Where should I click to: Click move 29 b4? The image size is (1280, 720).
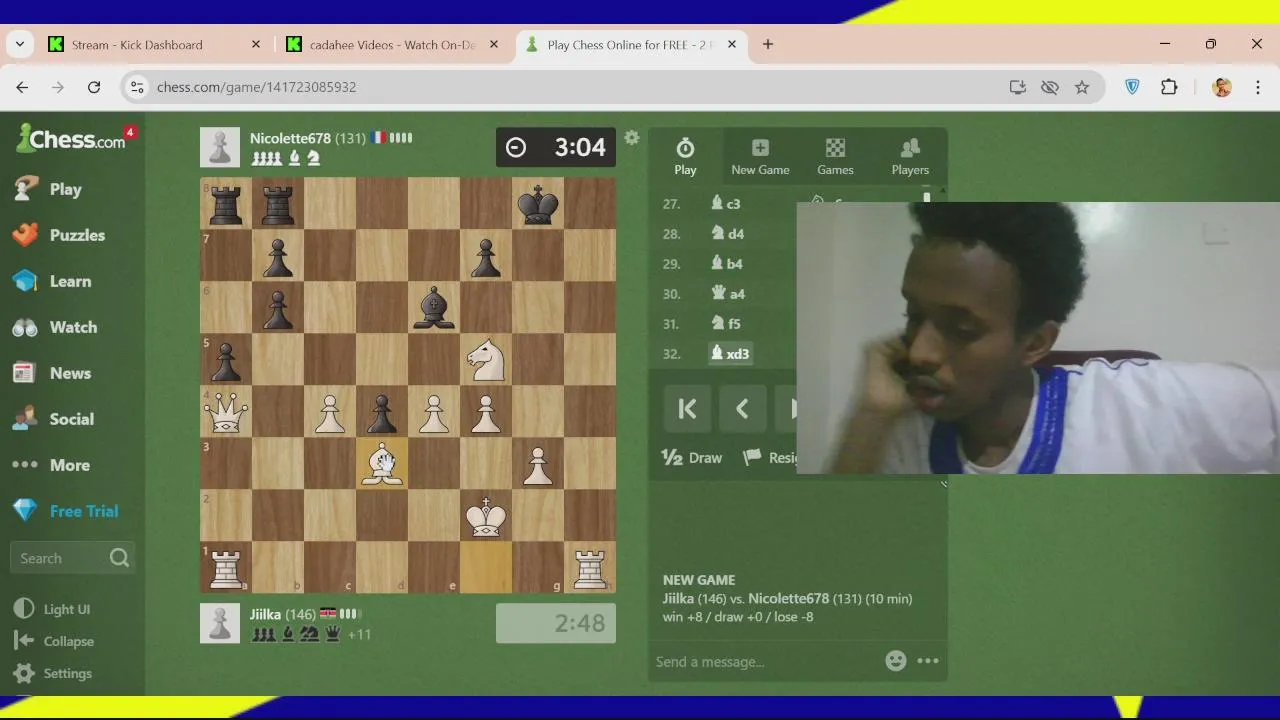coord(726,263)
